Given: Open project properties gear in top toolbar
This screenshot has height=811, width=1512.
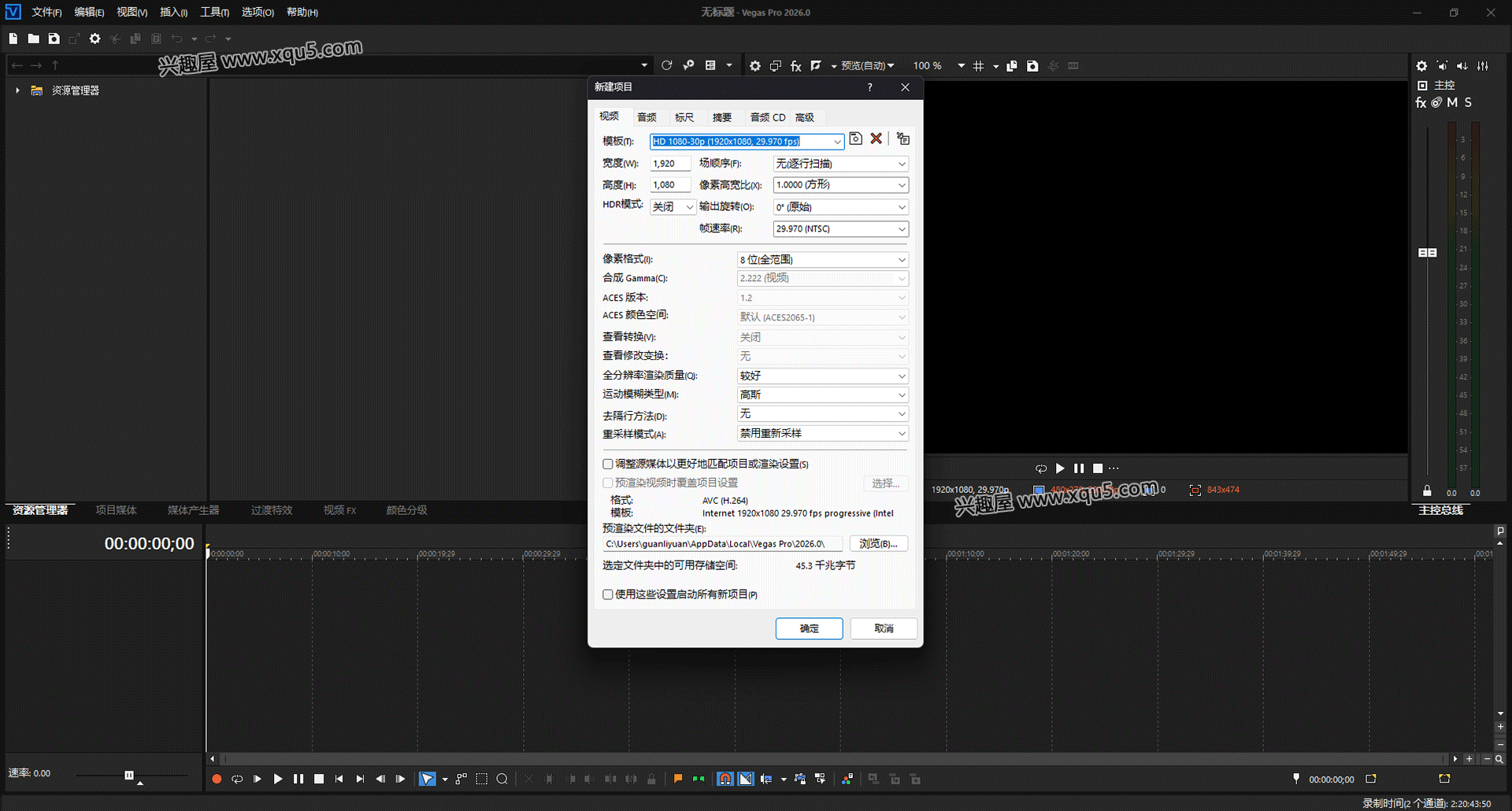Looking at the screenshot, I should click(94, 39).
